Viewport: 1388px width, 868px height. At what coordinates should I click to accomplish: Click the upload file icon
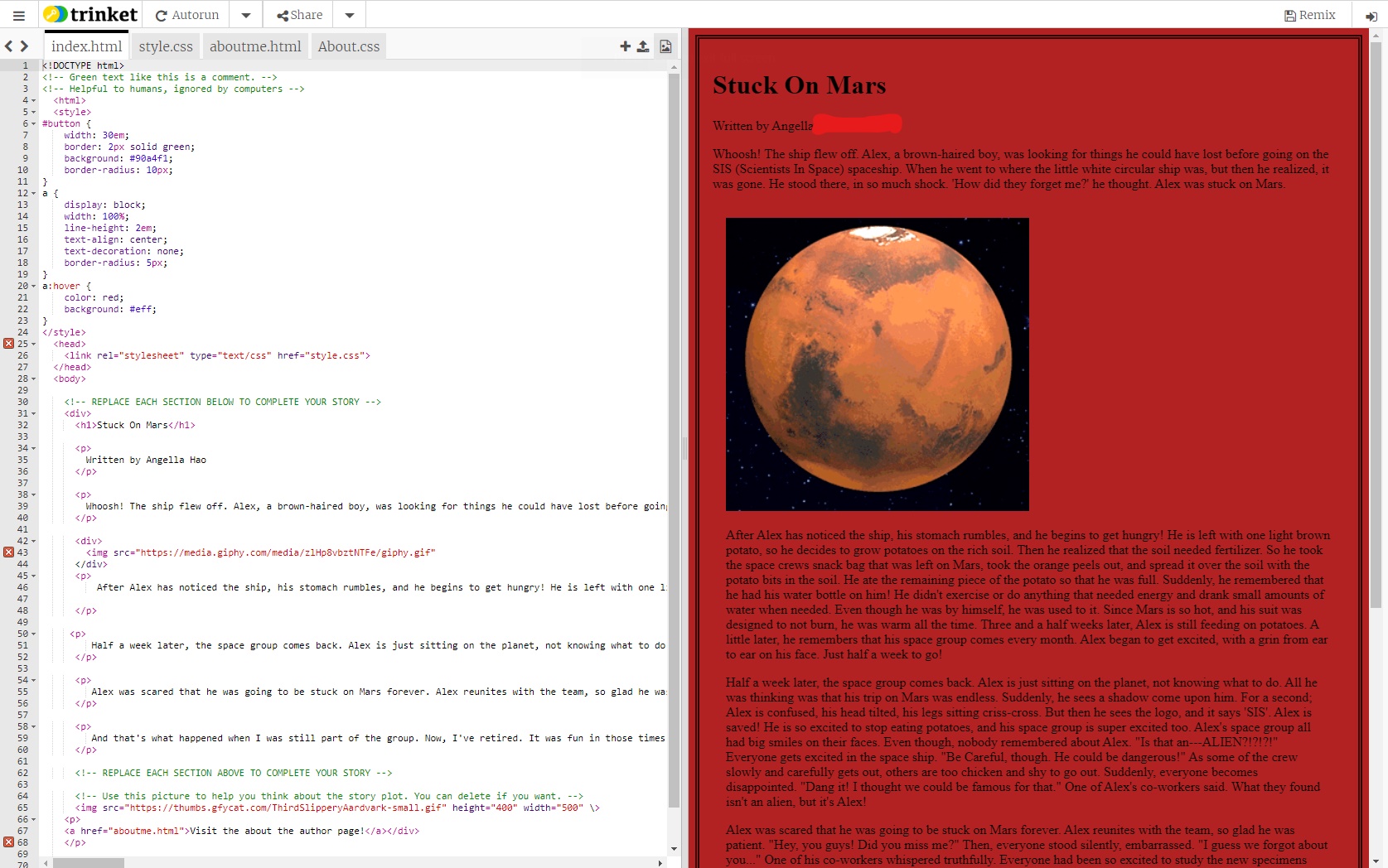(644, 46)
